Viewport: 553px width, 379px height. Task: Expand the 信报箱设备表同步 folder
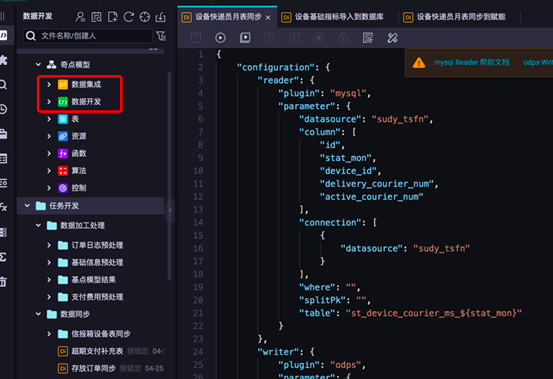coord(49,334)
